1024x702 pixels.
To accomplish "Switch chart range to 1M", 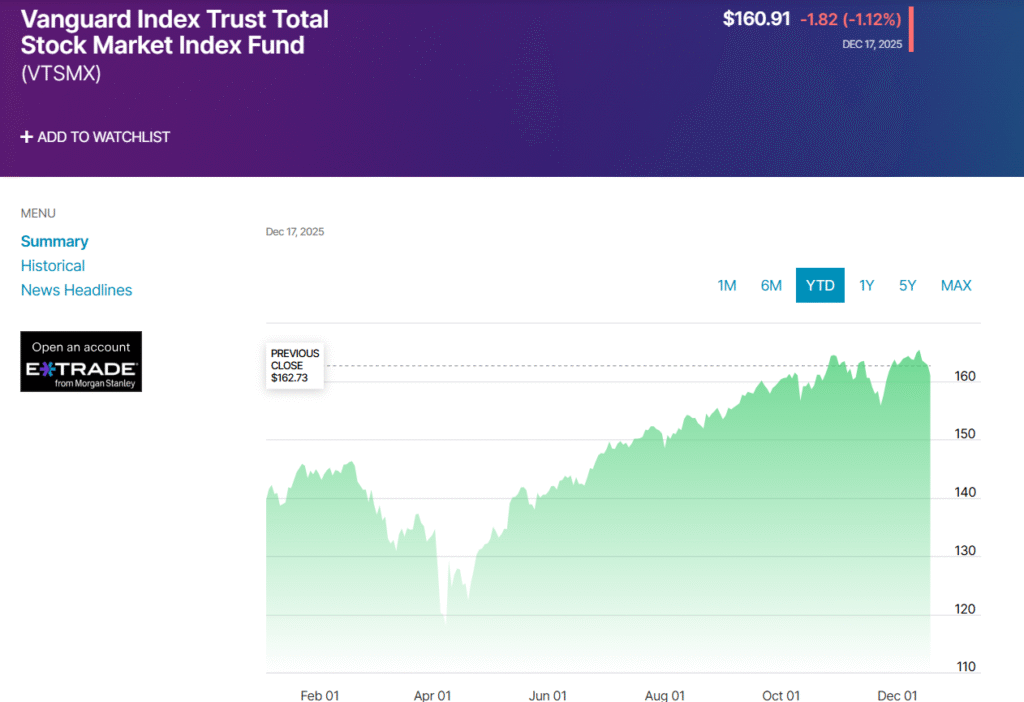I will [x=727, y=285].
